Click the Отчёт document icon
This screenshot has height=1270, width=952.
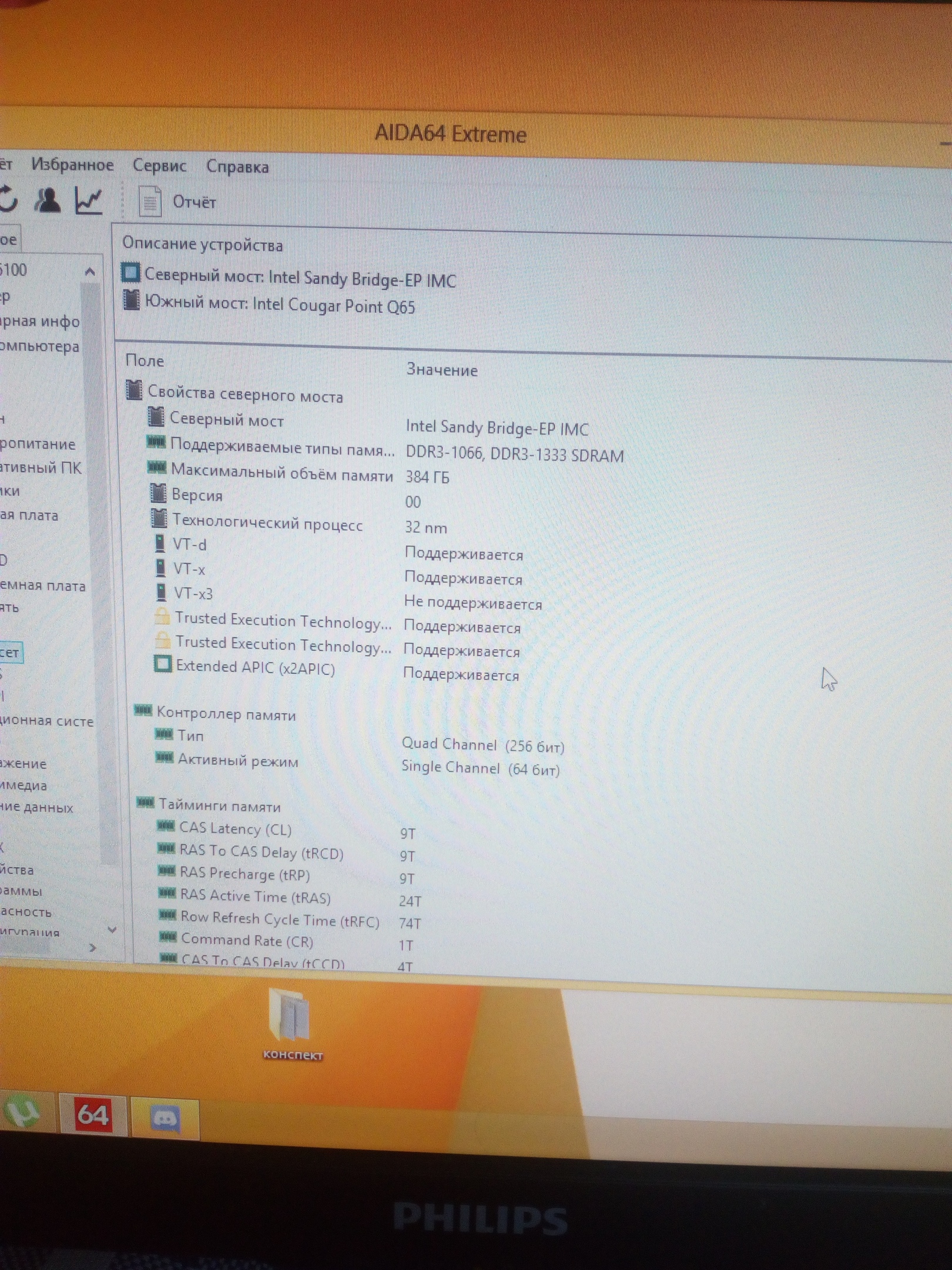point(150,200)
